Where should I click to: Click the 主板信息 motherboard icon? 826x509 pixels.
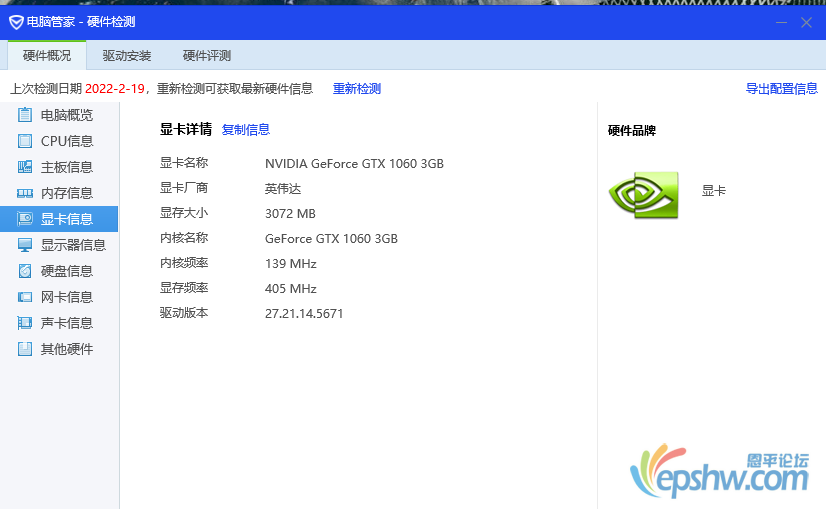click(25, 167)
